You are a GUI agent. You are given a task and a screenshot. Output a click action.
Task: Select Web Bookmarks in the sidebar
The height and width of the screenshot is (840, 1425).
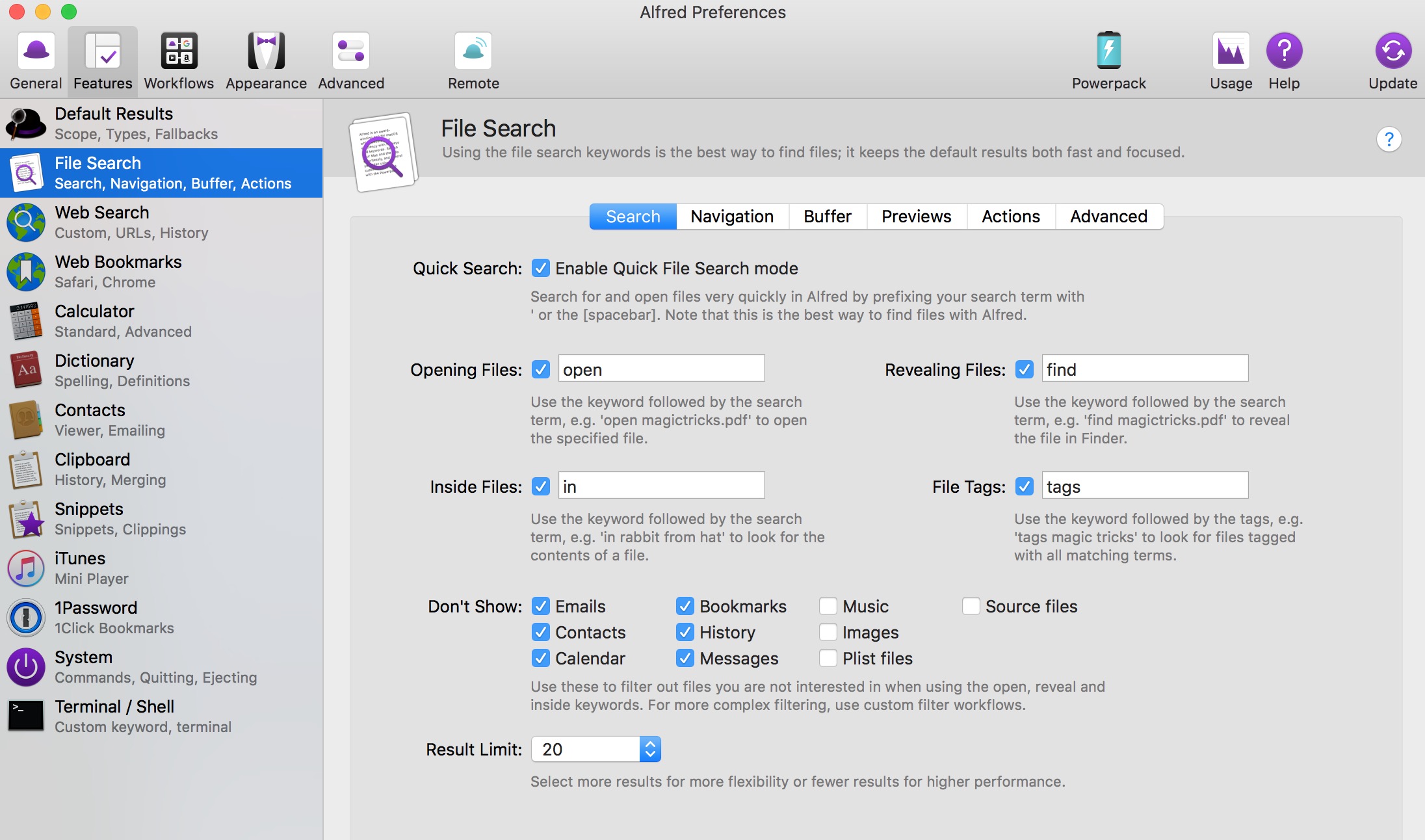pyautogui.click(x=161, y=272)
